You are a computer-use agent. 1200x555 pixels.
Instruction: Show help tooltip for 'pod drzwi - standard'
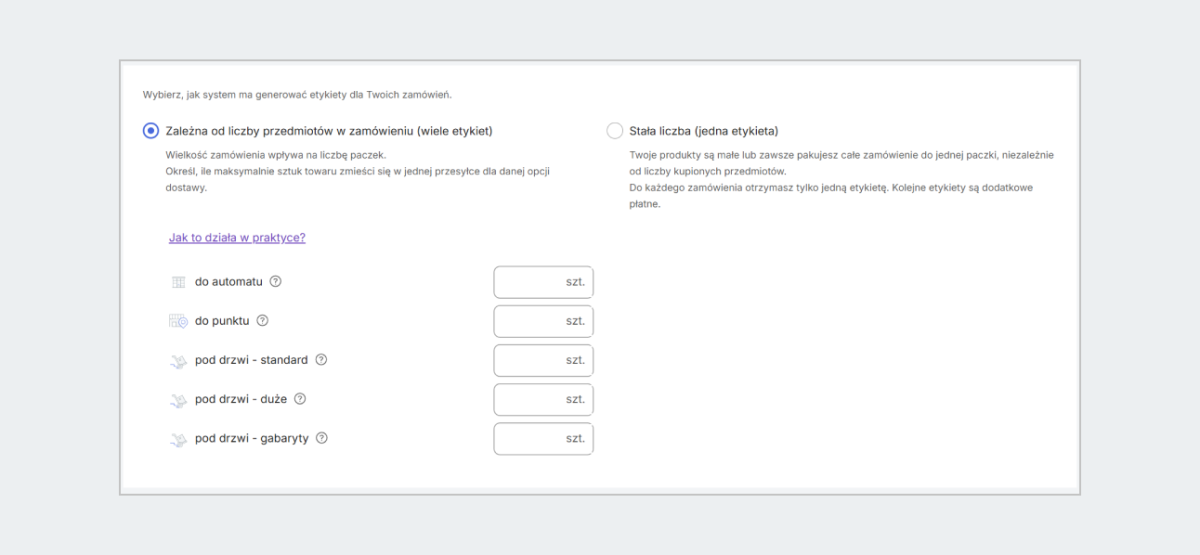322,360
